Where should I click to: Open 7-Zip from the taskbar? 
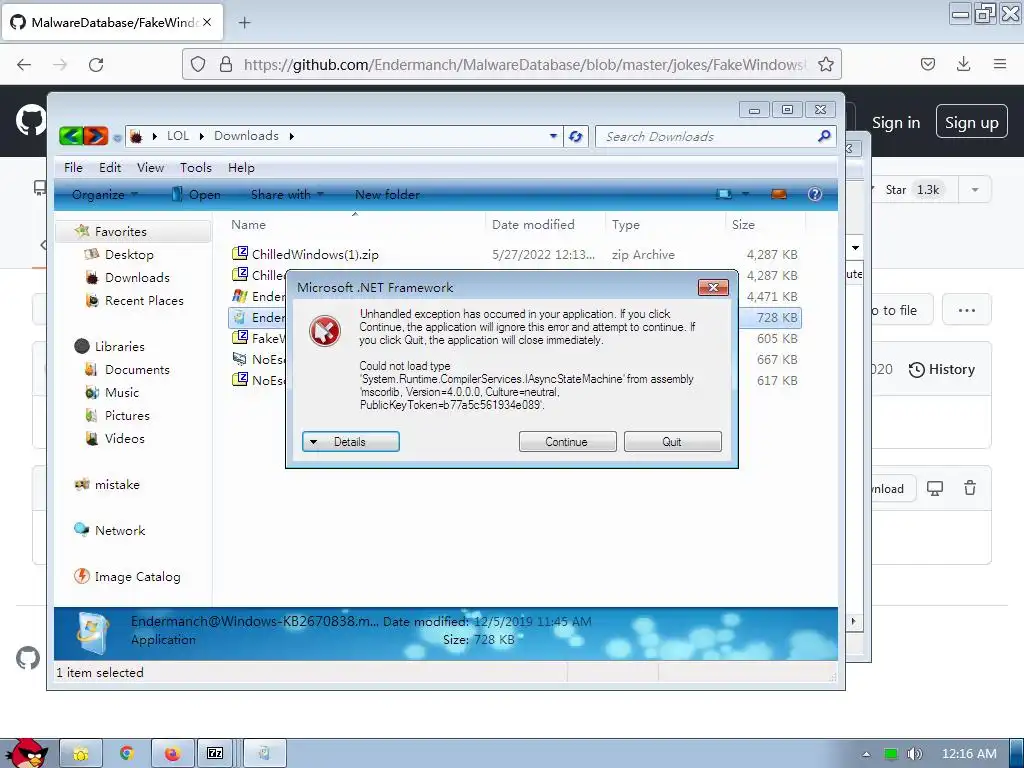coord(215,754)
